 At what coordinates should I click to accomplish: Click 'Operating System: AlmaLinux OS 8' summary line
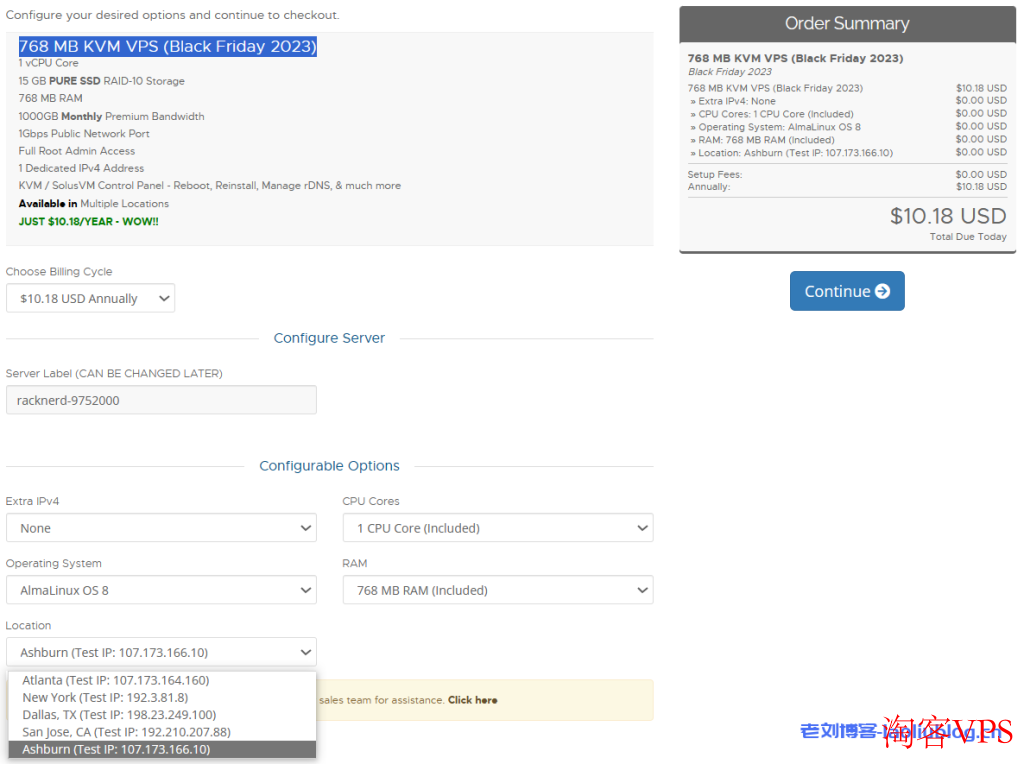[x=775, y=127]
